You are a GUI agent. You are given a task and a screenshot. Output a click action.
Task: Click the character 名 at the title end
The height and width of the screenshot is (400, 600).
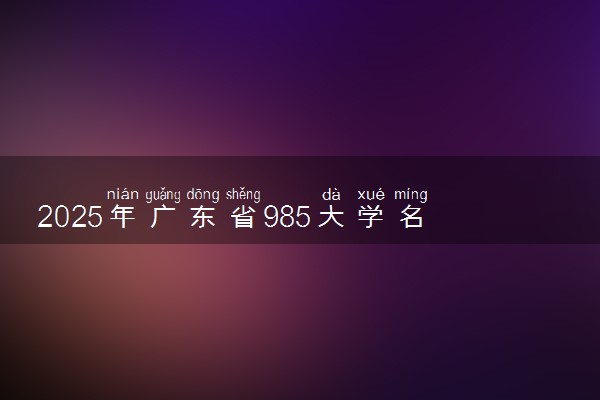point(411,217)
